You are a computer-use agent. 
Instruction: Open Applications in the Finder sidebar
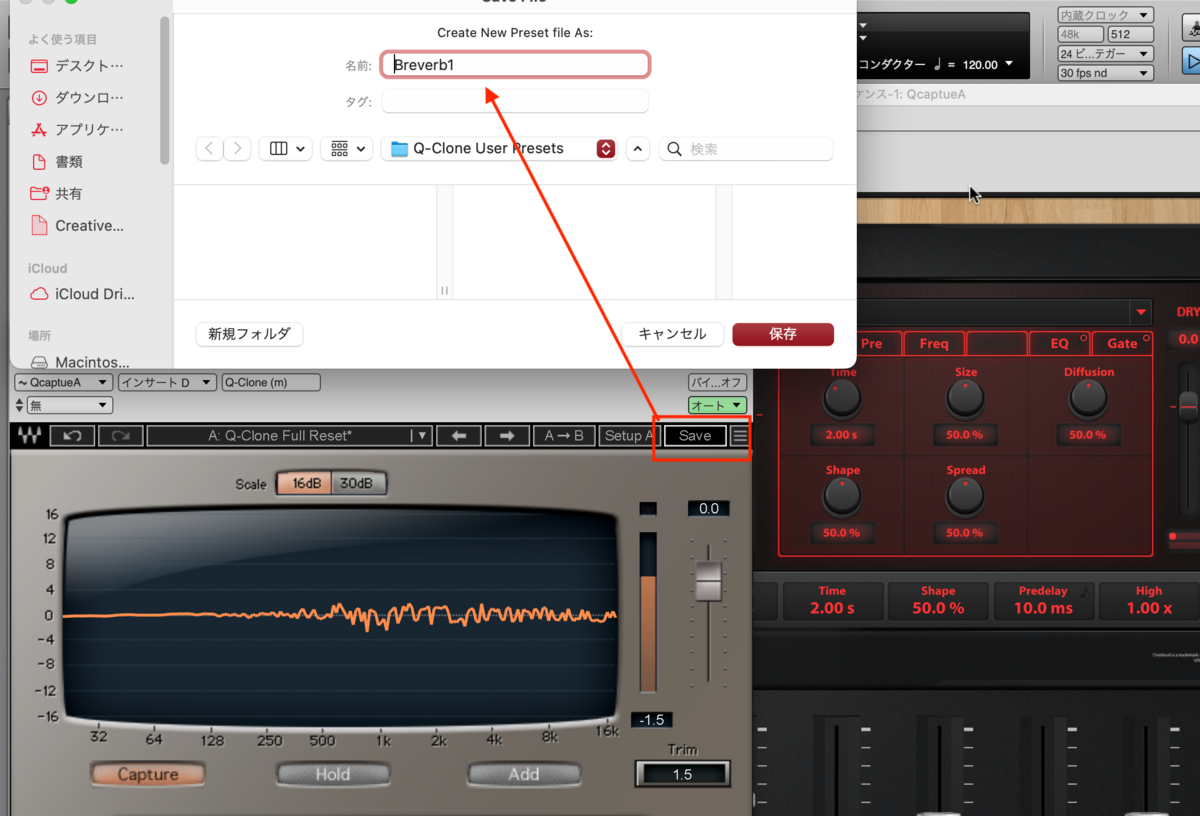click(x=77, y=130)
